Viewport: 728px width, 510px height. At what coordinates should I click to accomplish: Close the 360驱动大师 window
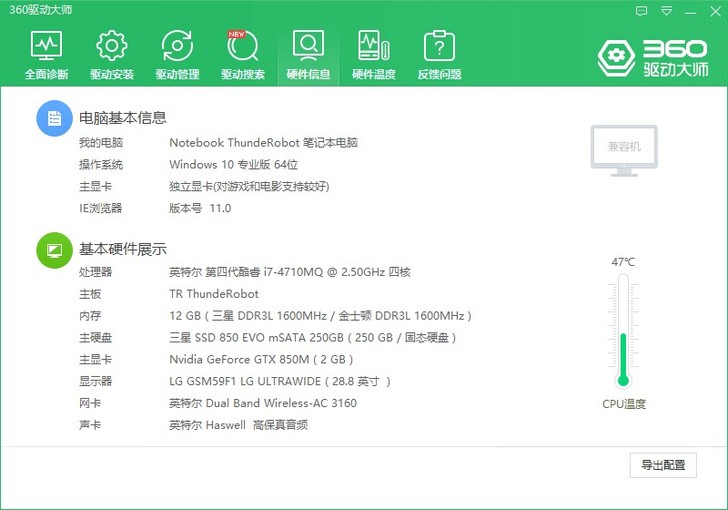[x=715, y=11]
